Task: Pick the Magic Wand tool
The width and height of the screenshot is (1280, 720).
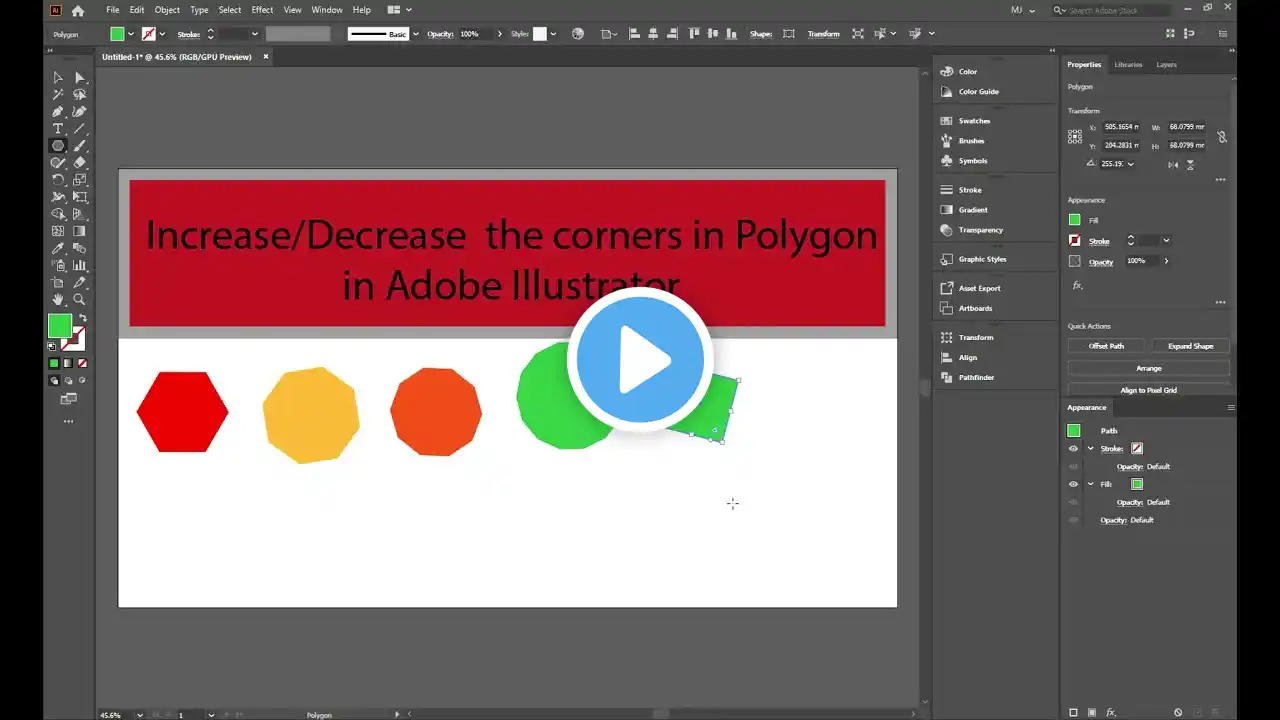Action: pyautogui.click(x=58, y=94)
